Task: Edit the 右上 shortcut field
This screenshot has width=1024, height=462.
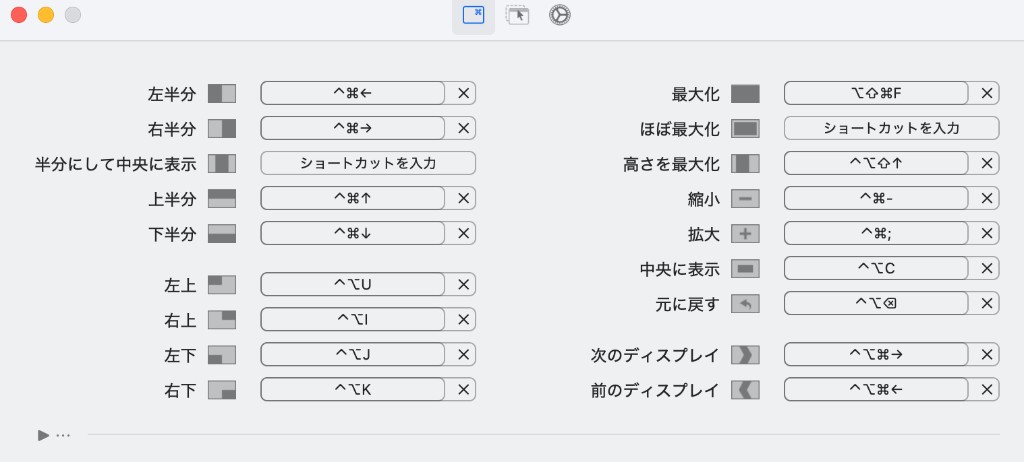Action: tap(353, 319)
